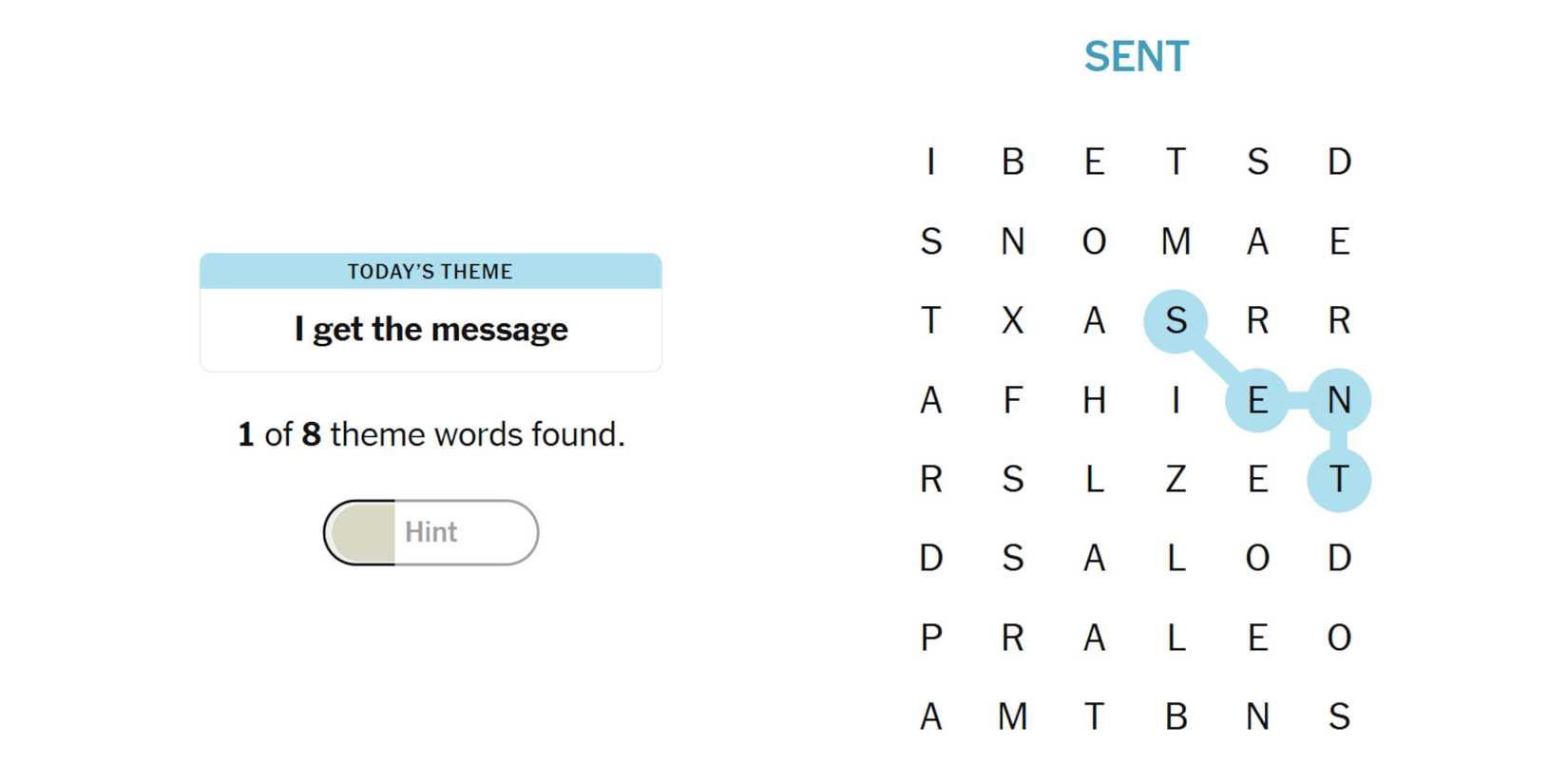Image resolution: width=1568 pixels, height=784 pixels.
Task: Click the highlighted letter T tile
Action: click(x=1339, y=479)
